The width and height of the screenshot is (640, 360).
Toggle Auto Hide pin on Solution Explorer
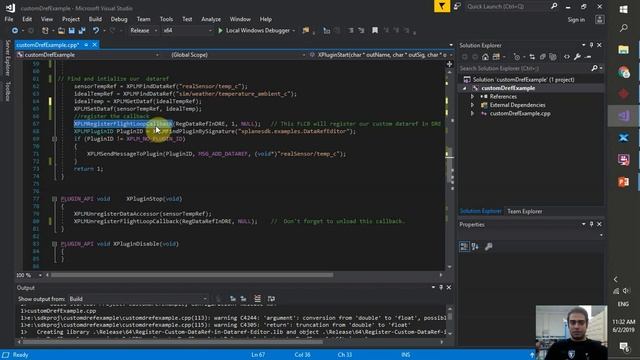[x=591, y=45]
